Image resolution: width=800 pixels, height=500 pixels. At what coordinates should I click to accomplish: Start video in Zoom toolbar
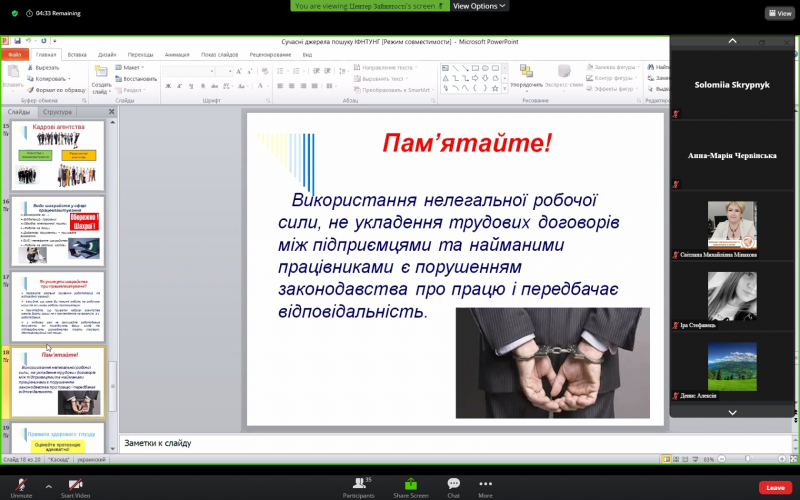(75, 488)
